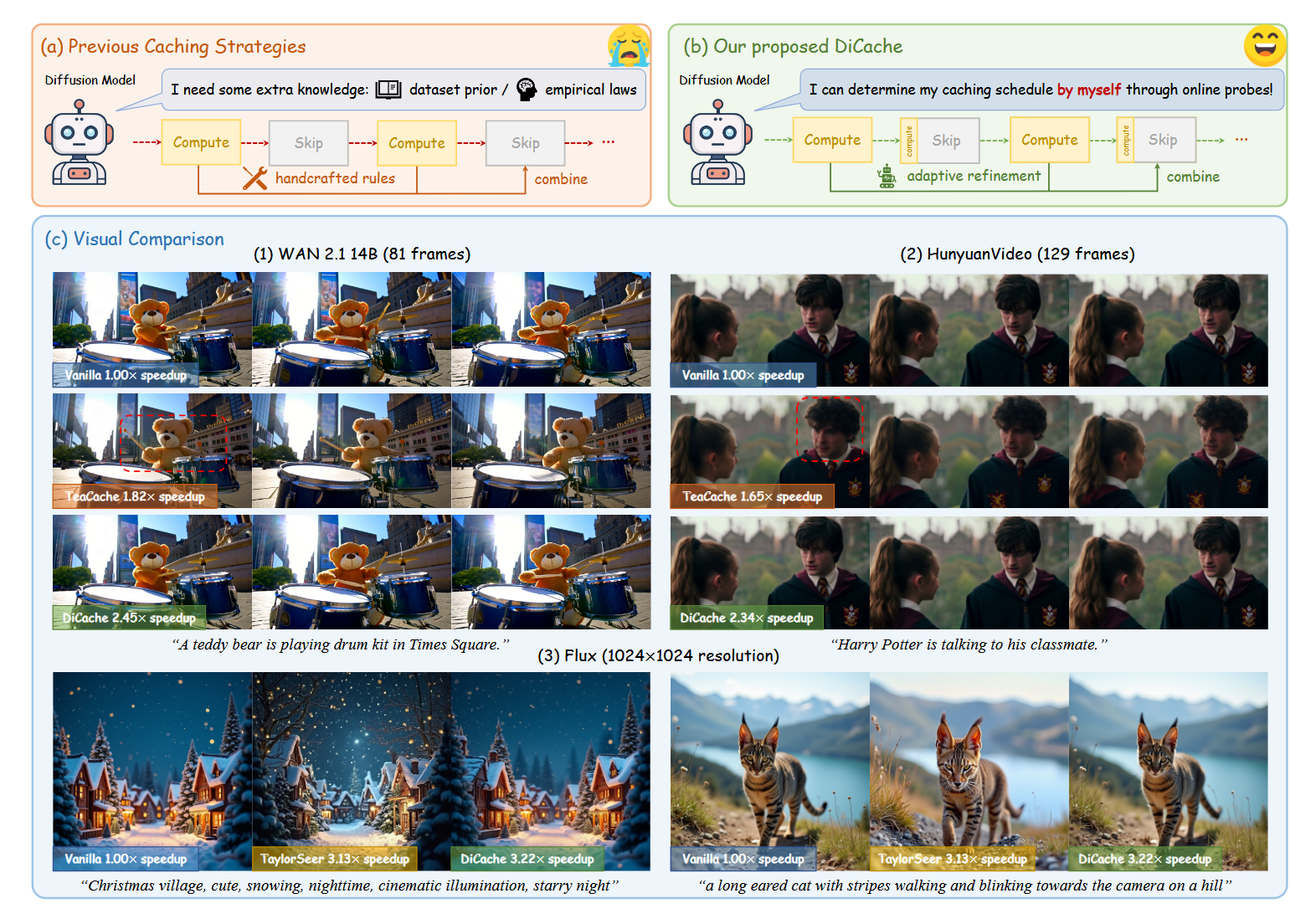This screenshot has width=1316, height=919.
Task: Select the robot icon in Previous Caching Strategies panel
Action: 79,142
